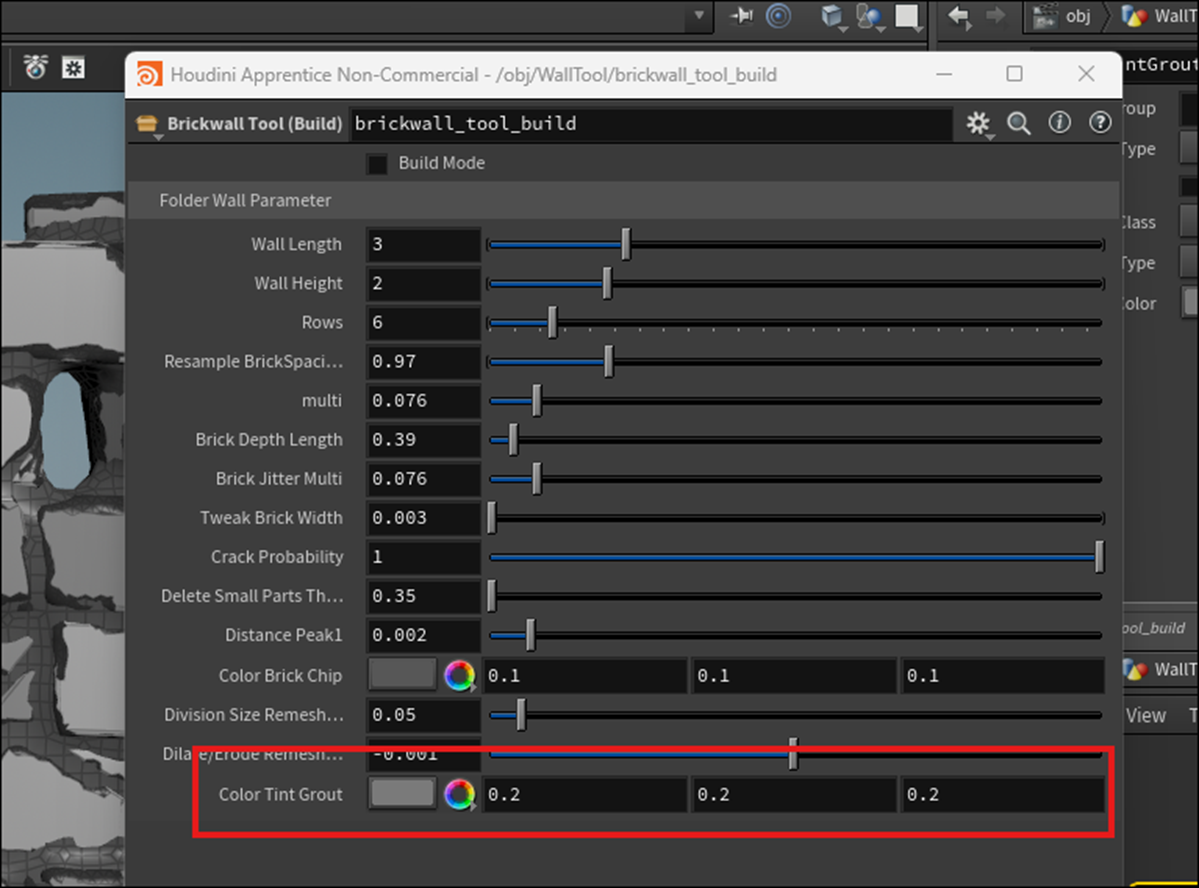Image resolution: width=1199 pixels, height=888 pixels.
Task: Click the forward navigation arrow
Action: coord(996,16)
